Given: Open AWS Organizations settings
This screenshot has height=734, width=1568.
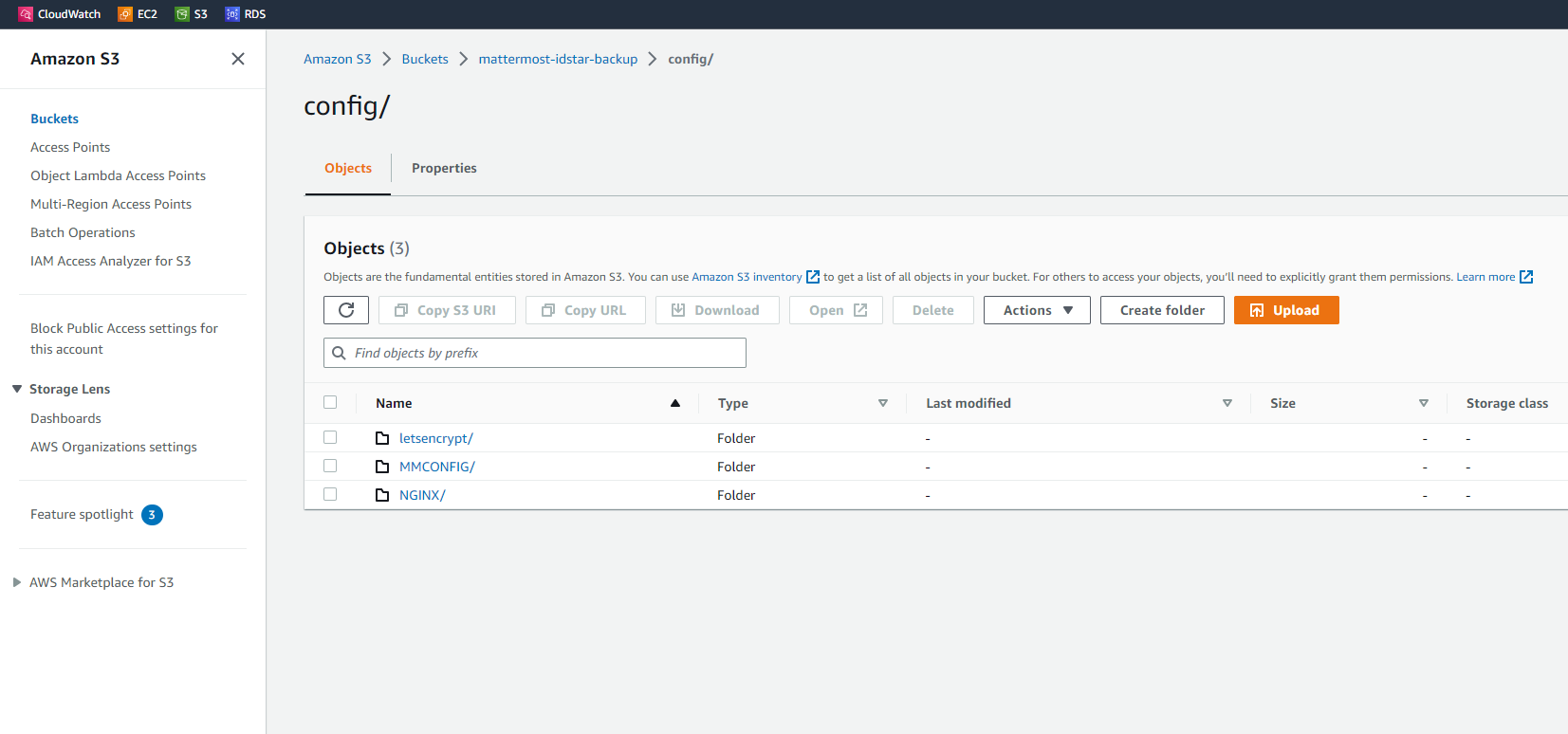Looking at the screenshot, I should pos(114,447).
